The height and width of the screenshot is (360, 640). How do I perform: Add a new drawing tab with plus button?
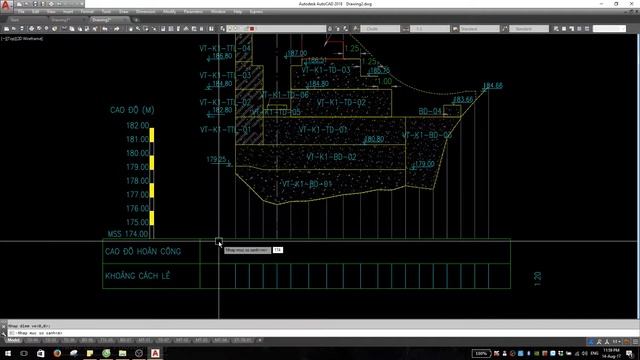click(x=136, y=20)
